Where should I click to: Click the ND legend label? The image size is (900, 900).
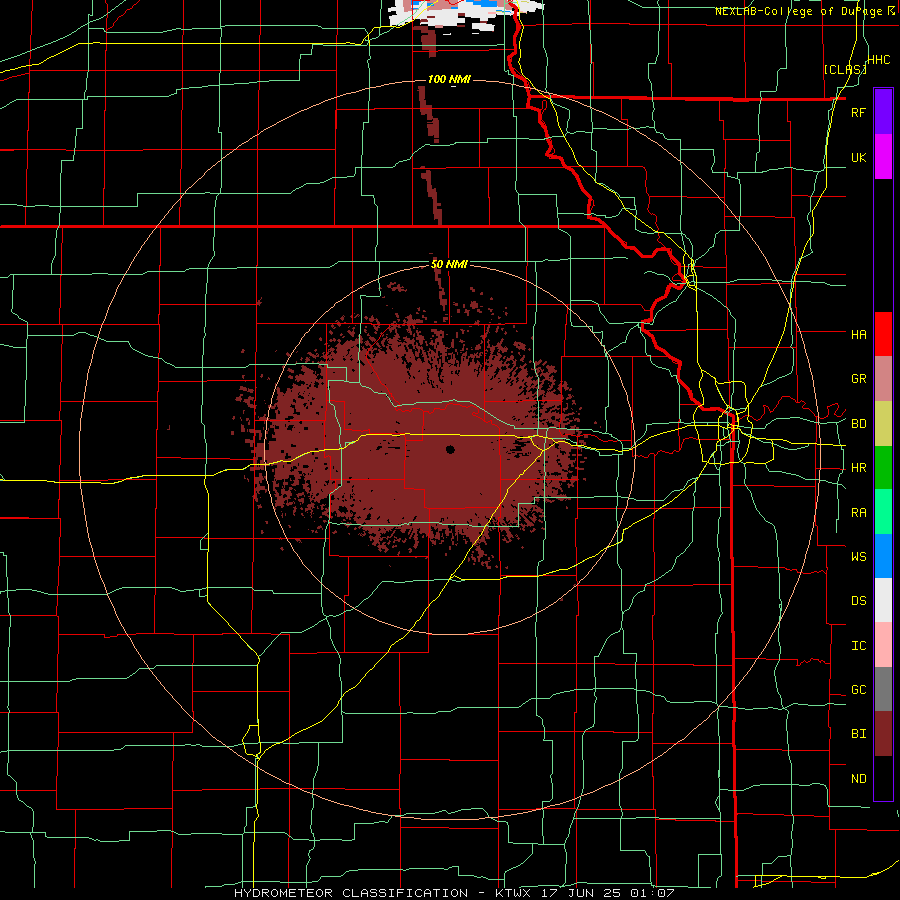click(x=858, y=779)
